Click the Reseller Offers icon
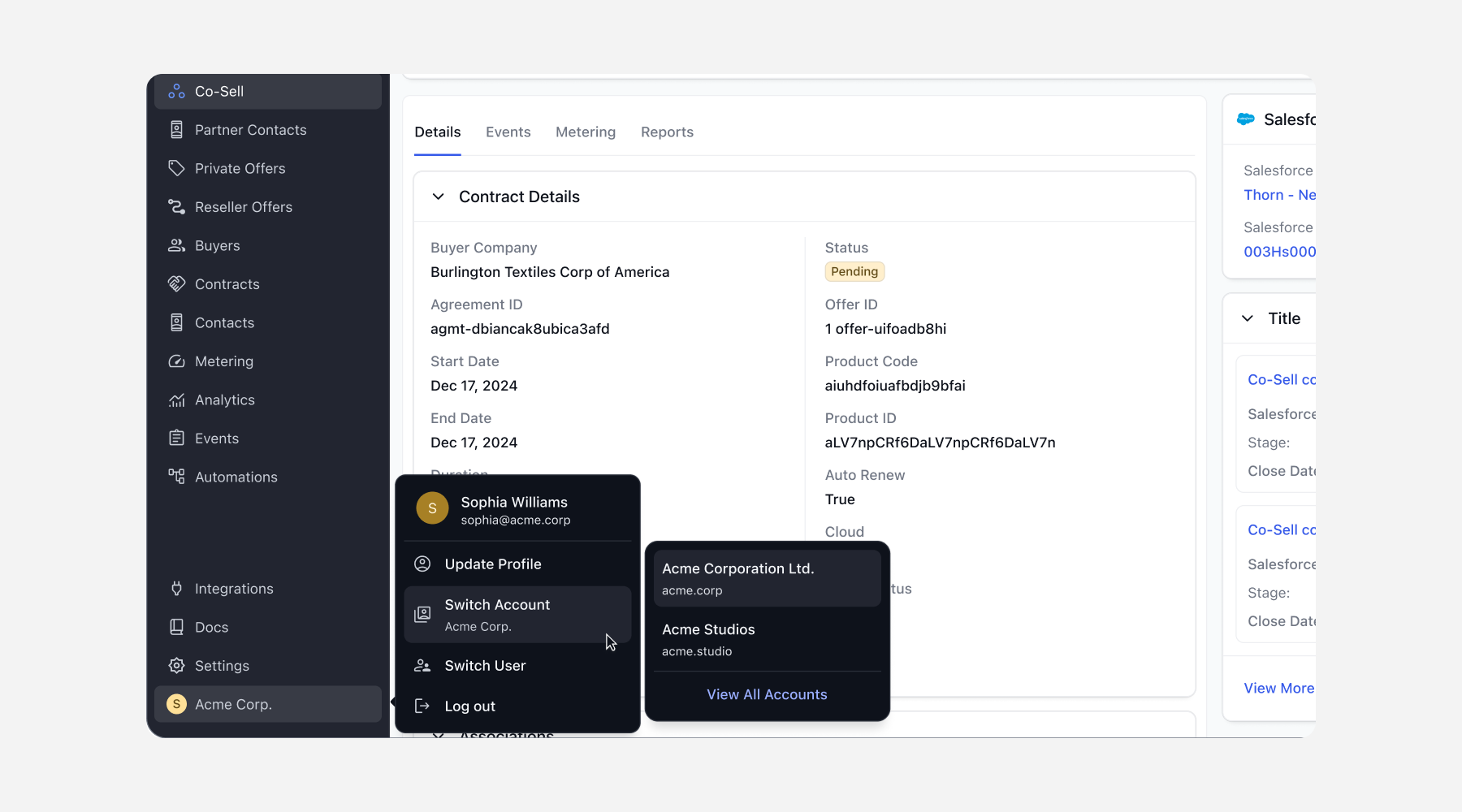1462x812 pixels. tap(176, 207)
